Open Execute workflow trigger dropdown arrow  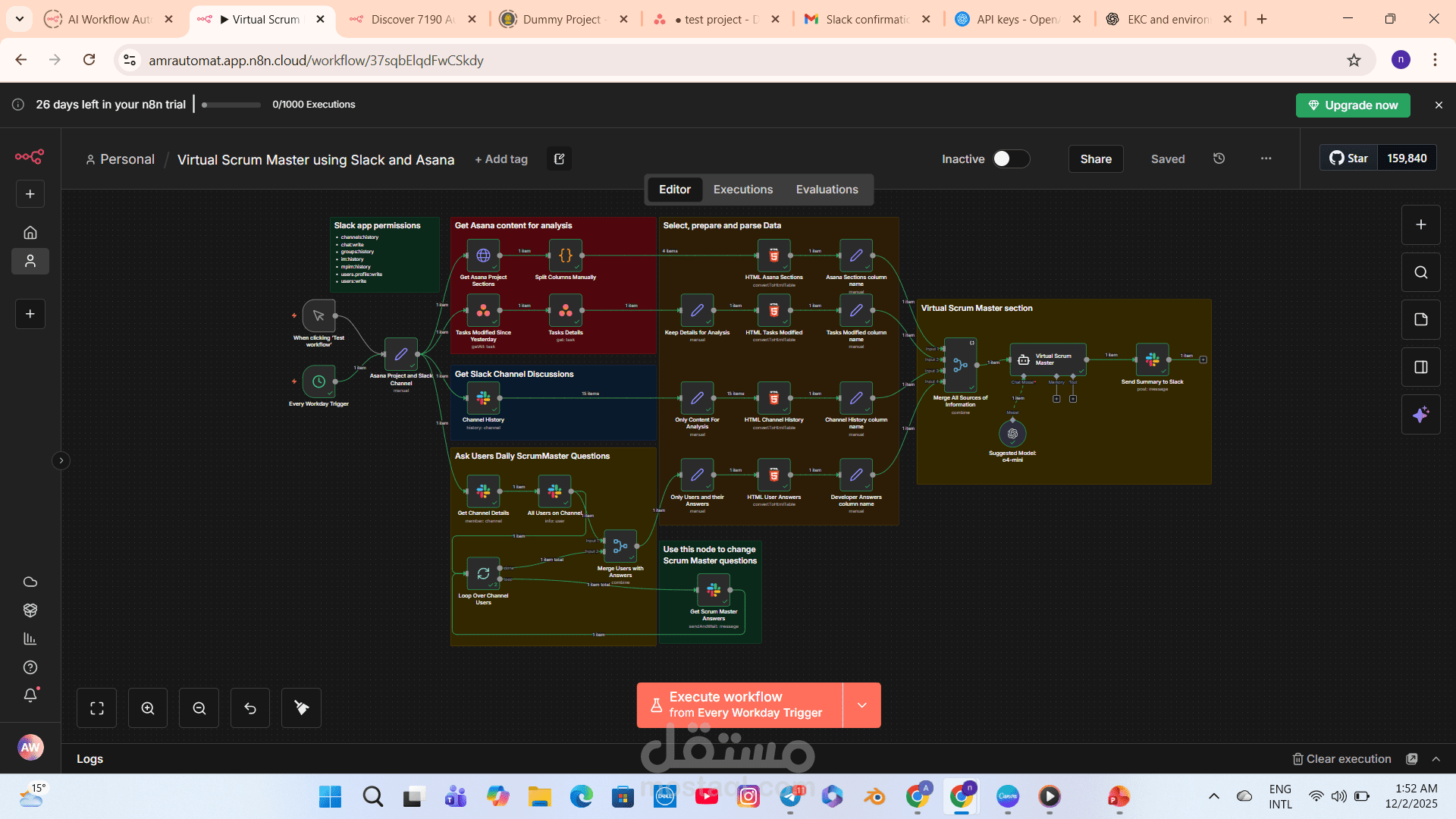pos(862,705)
